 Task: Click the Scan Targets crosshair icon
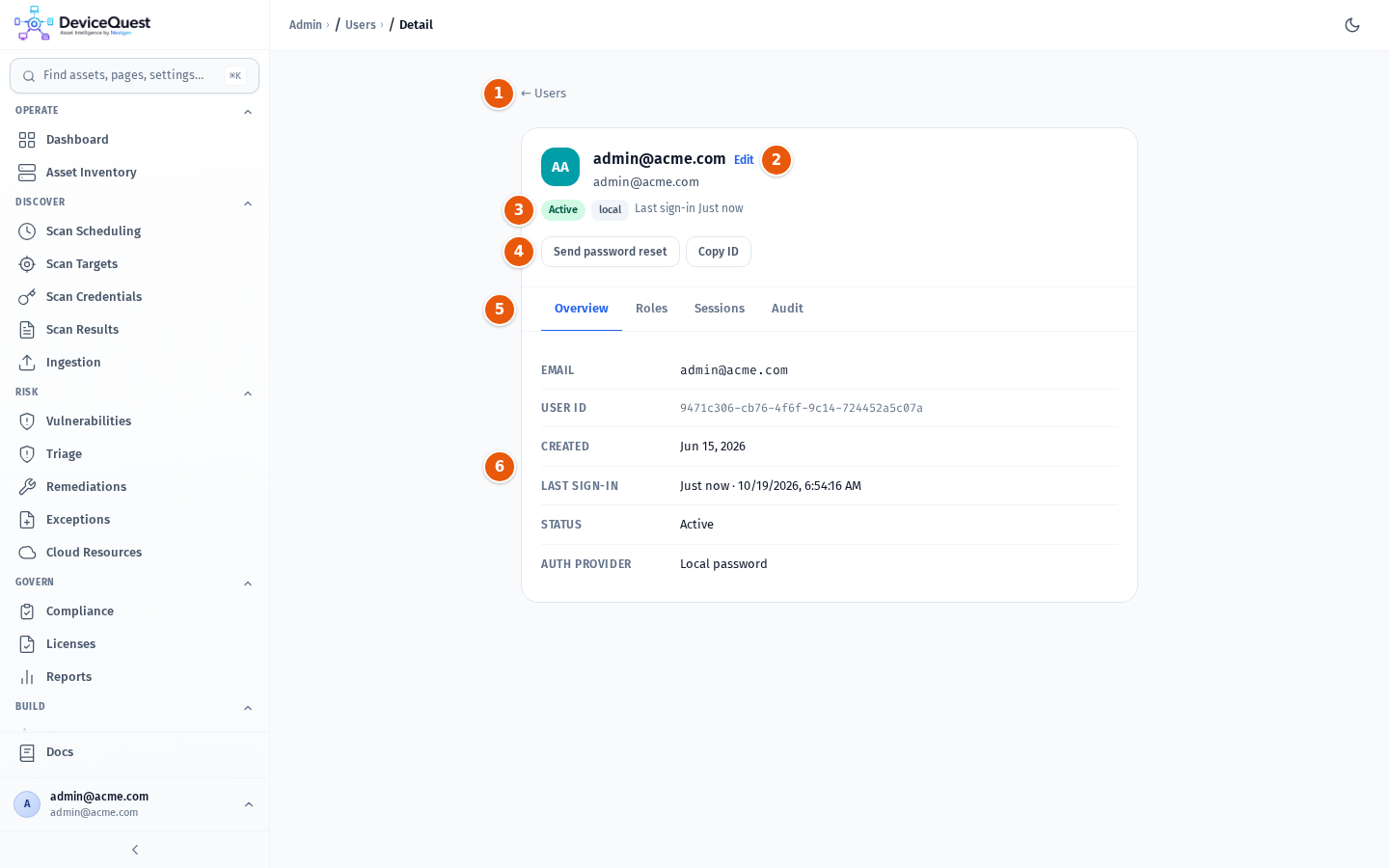tap(27, 264)
